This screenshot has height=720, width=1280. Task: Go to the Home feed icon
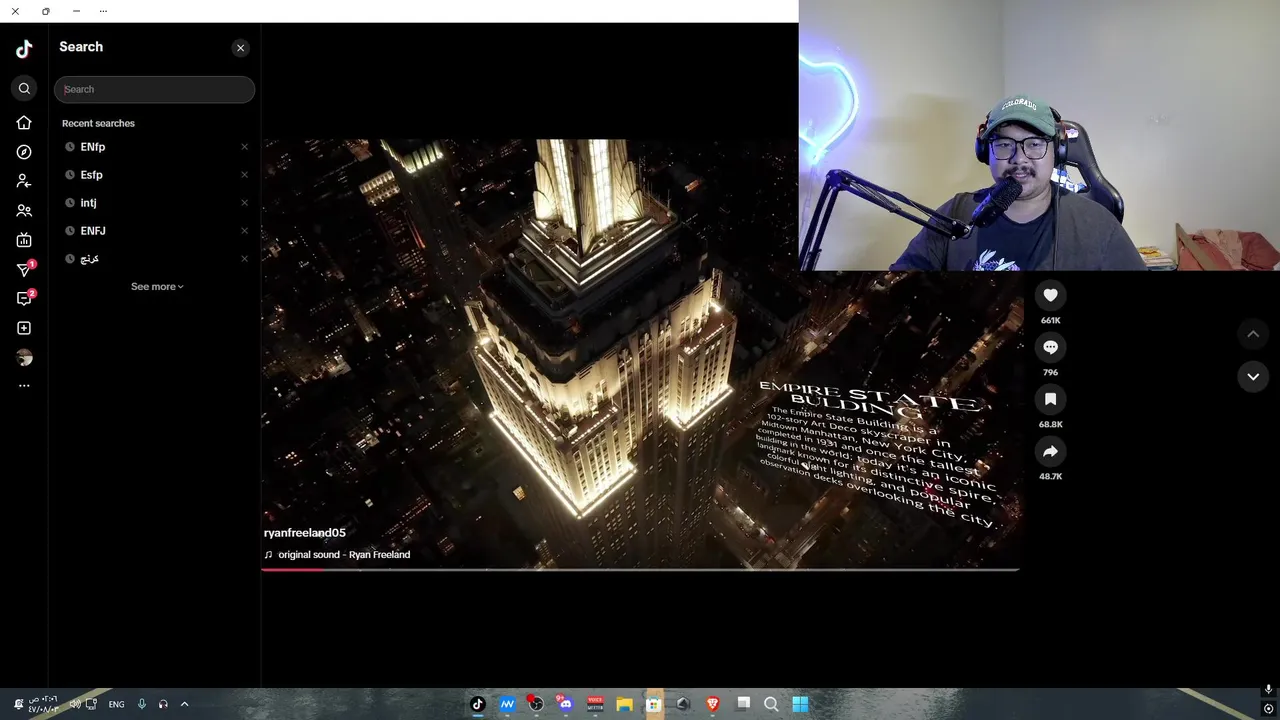(x=24, y=122)
